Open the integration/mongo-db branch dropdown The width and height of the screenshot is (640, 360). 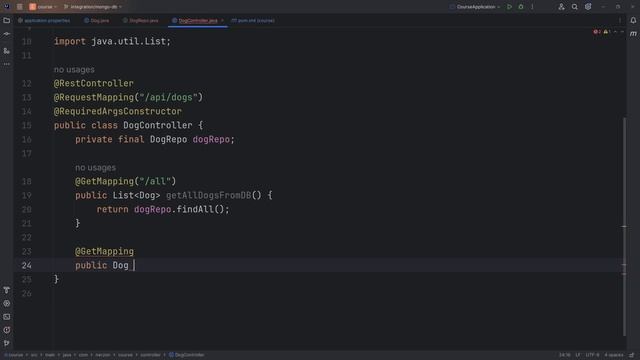click(x=93, y=7)
